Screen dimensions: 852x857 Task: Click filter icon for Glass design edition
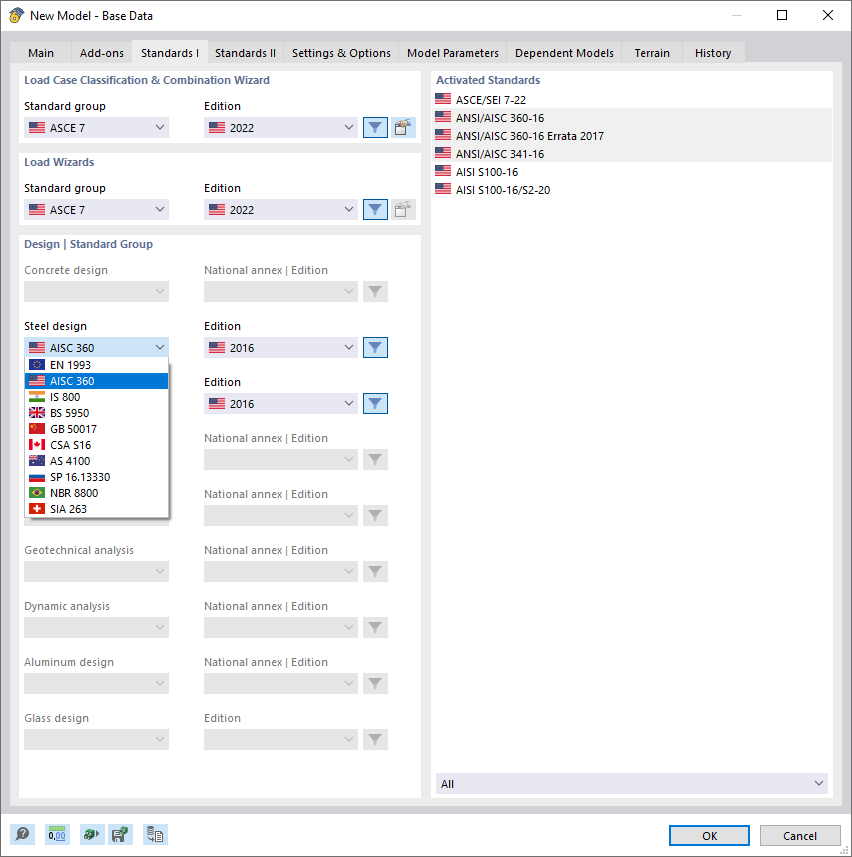pos(375,739)
